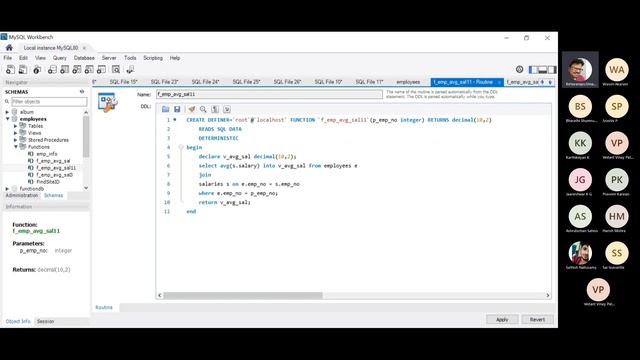The width and height of the screenshot is (640, 360).
Task: Open the File menu
Action: tap(8, 58)
